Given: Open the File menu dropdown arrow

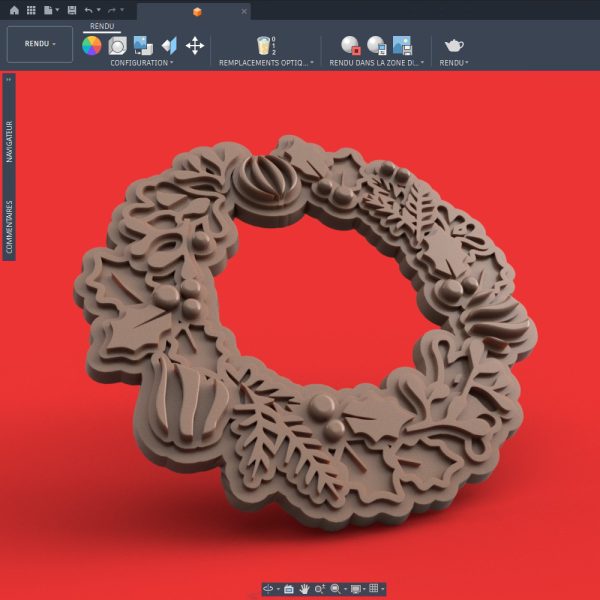Looking at the screenshot, I should pos(57,10).
